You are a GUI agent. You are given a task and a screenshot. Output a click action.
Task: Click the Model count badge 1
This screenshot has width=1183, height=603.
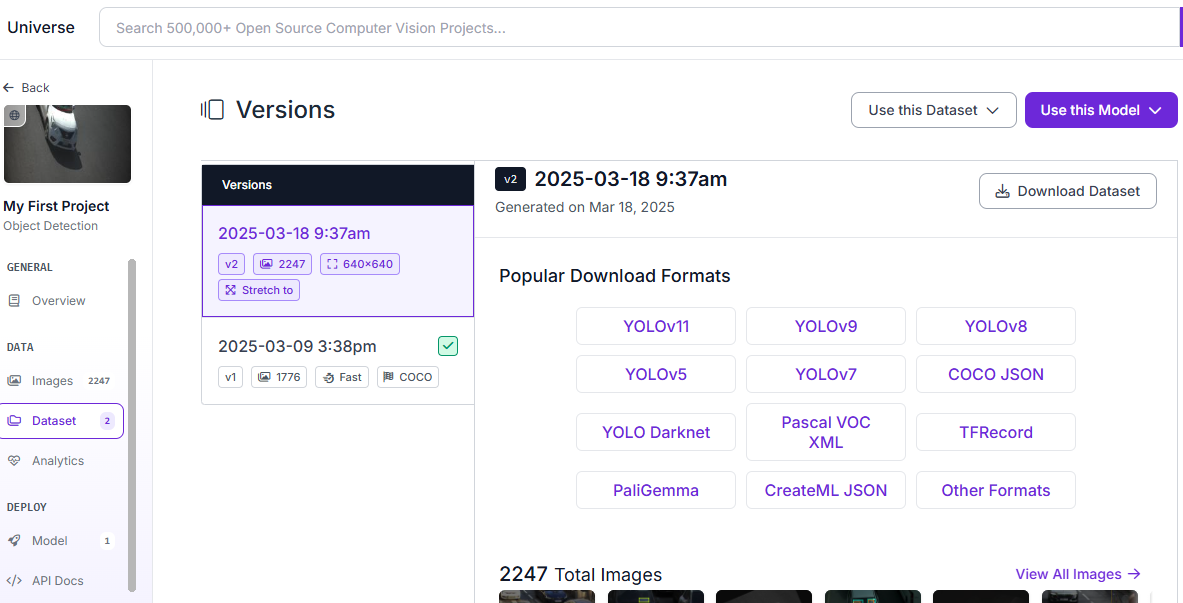tap(107, 541)
